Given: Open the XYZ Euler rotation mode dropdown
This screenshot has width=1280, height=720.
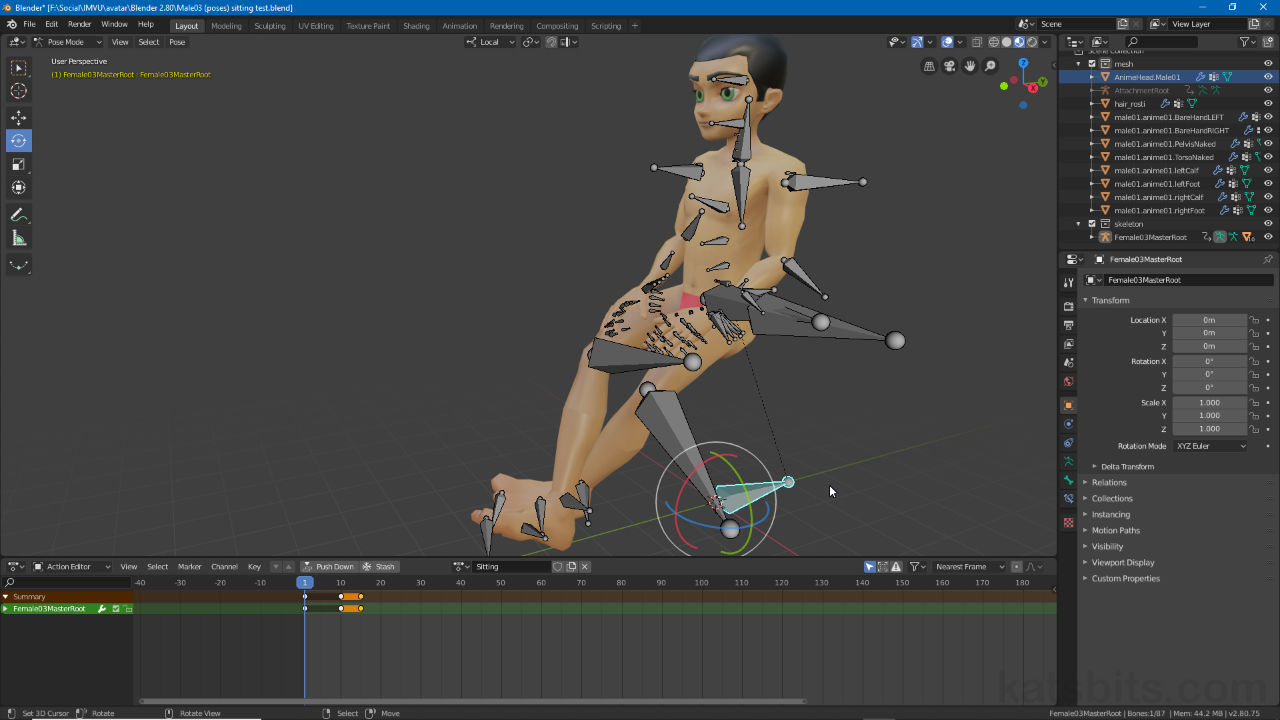Looking at the screenshot, I should point(1211,446).
